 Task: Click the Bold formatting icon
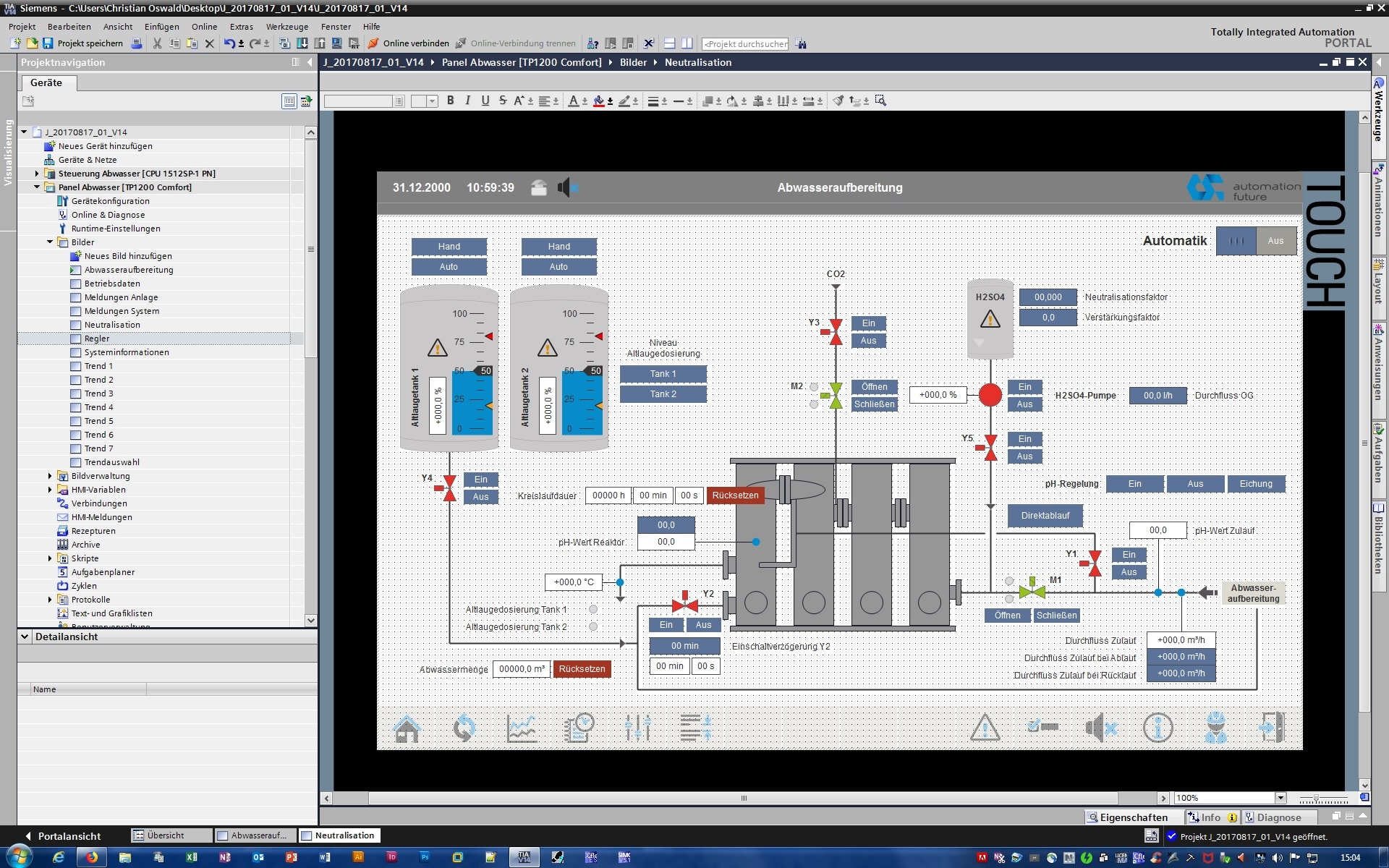(x=450, y=101)
